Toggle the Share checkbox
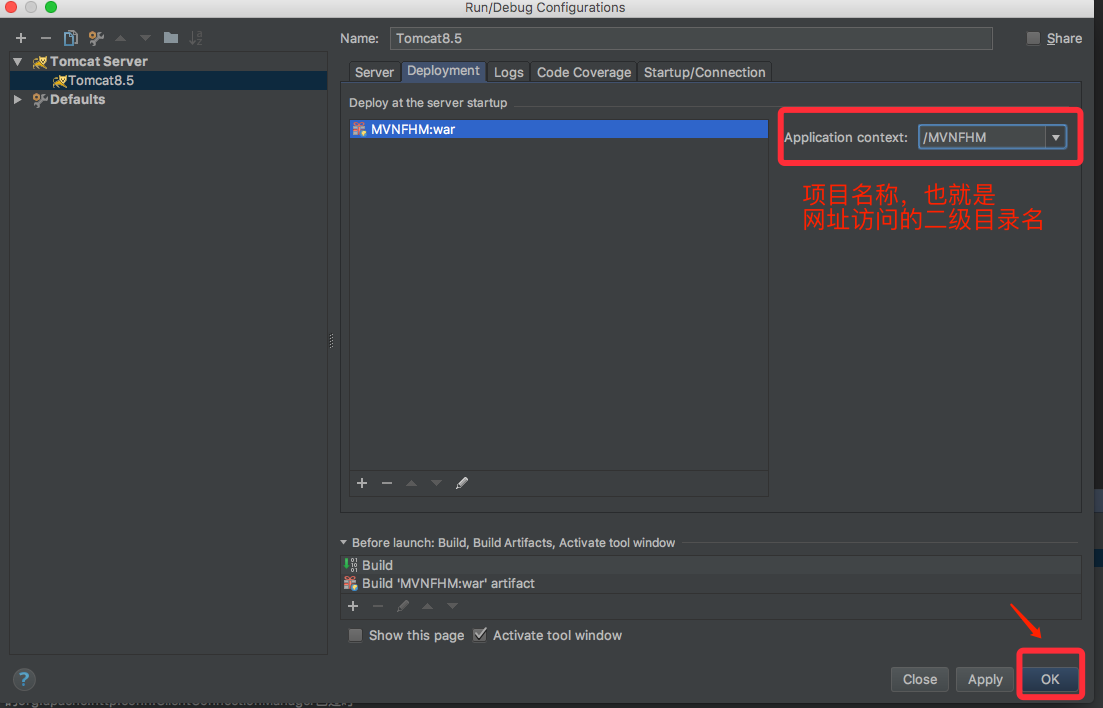Image resolution: width=1103 pixels, height=708 pixels. pos(1033,39)
